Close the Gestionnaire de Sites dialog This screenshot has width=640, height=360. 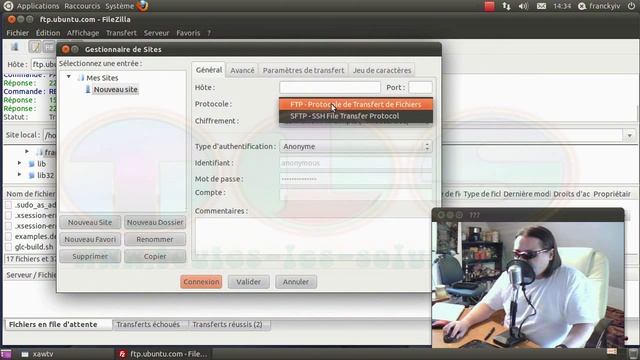click(66, 49)
